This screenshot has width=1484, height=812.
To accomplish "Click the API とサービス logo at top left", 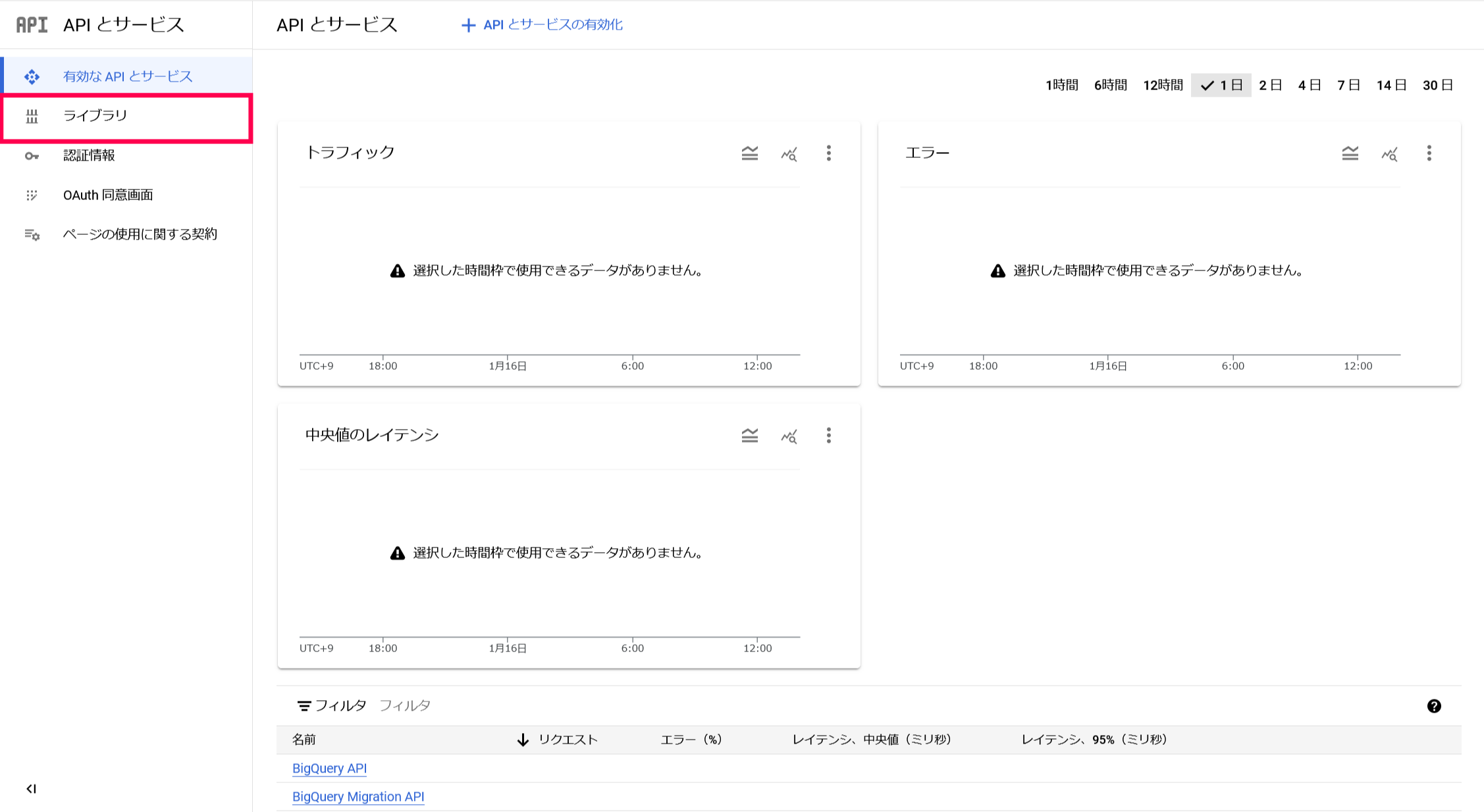I will 31,24.
